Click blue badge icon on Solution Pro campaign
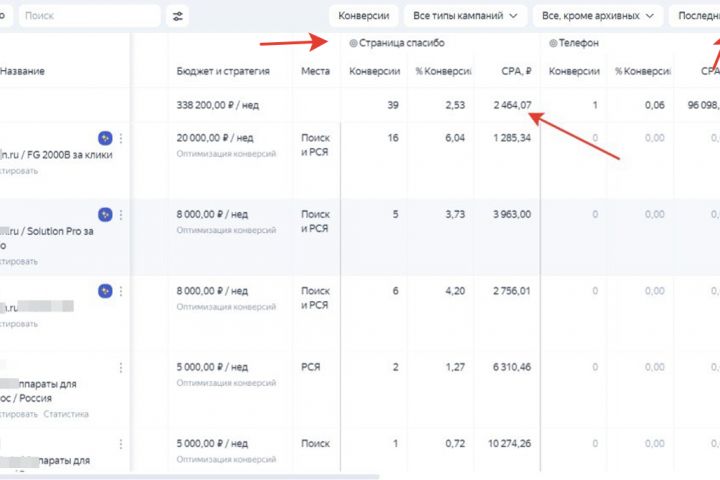 (105, 214)
